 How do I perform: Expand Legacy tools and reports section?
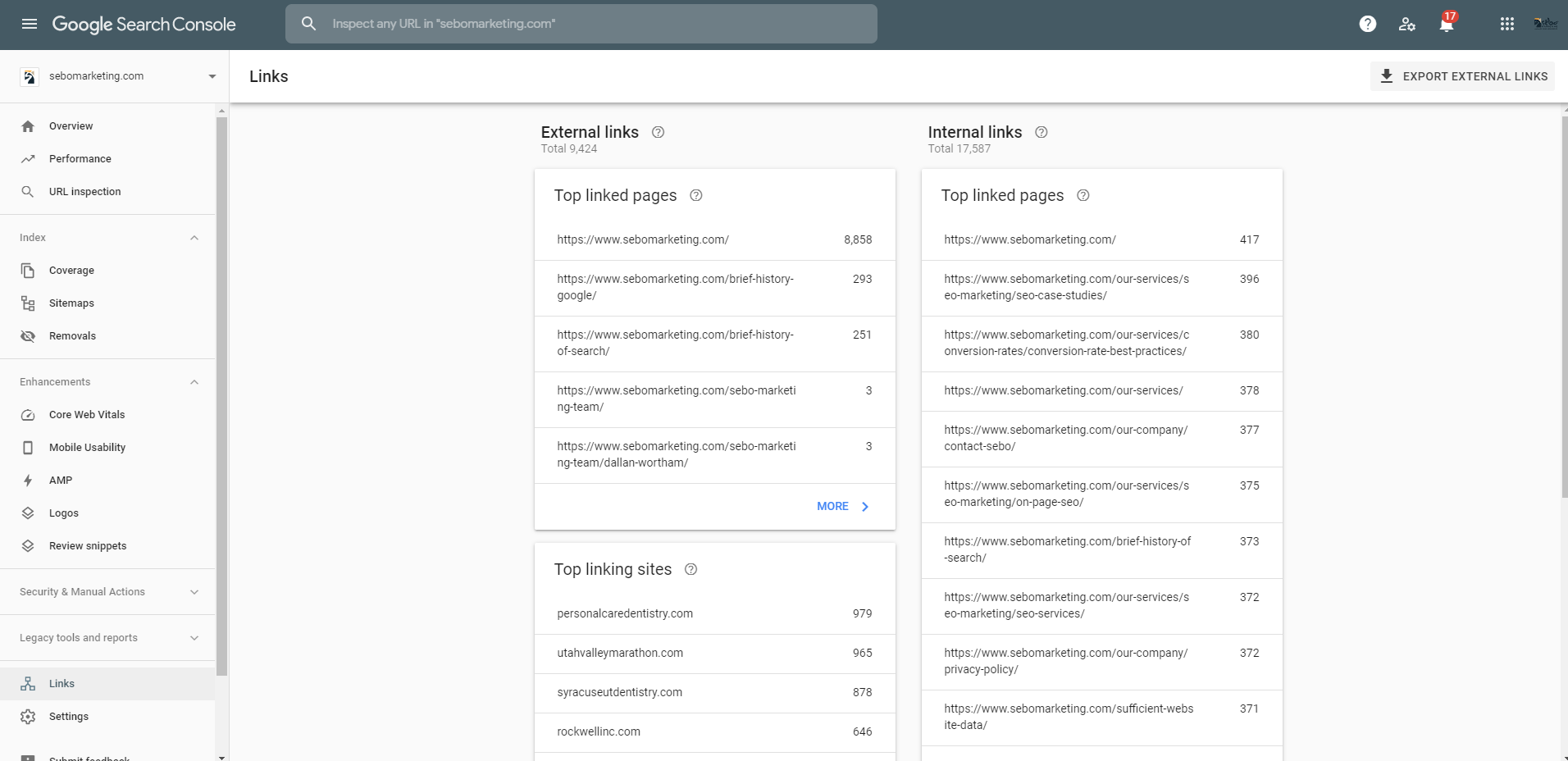coord(194,638)
